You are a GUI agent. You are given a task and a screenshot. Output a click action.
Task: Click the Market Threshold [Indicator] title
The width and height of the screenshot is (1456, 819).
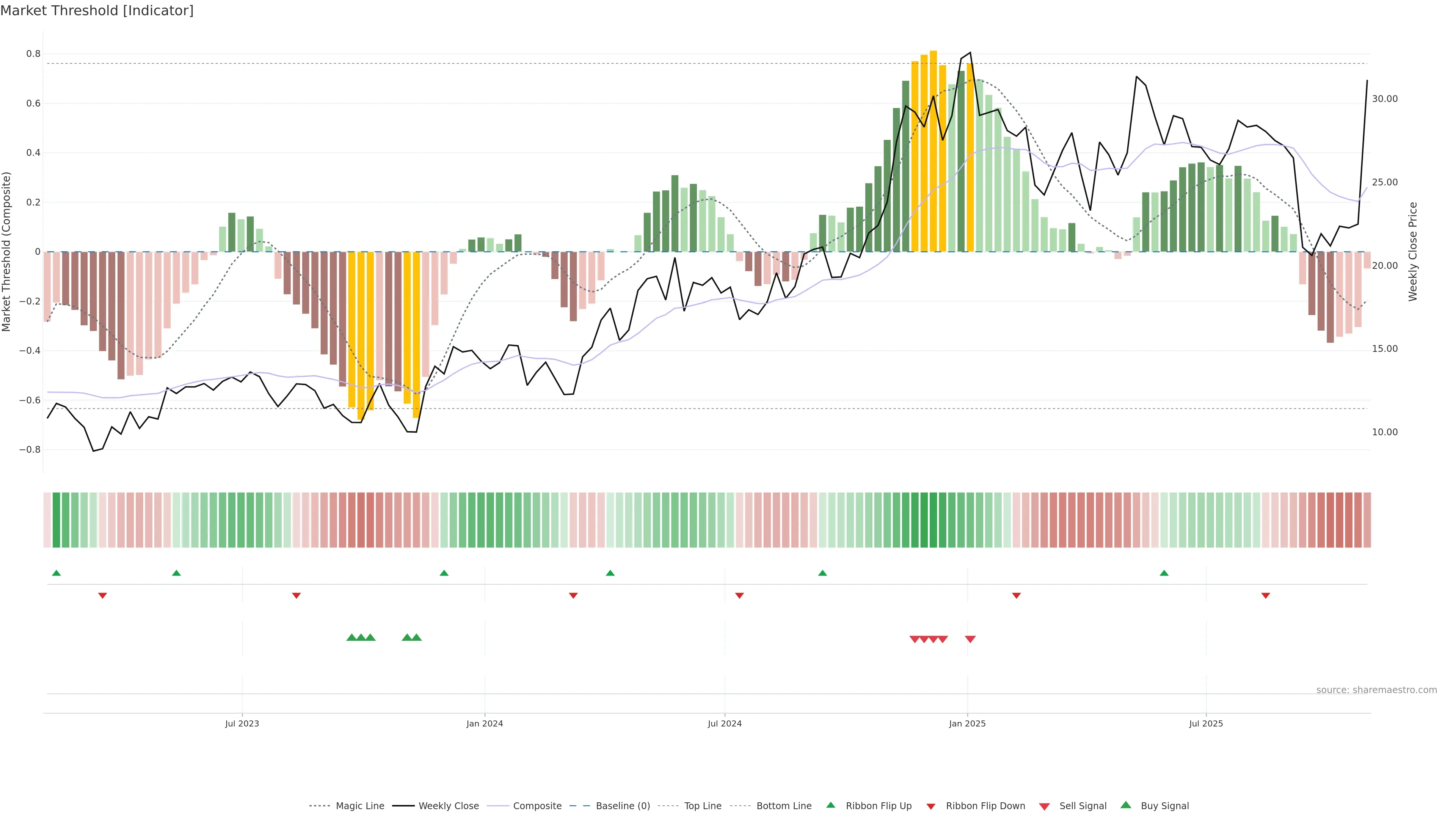point(97,11)
